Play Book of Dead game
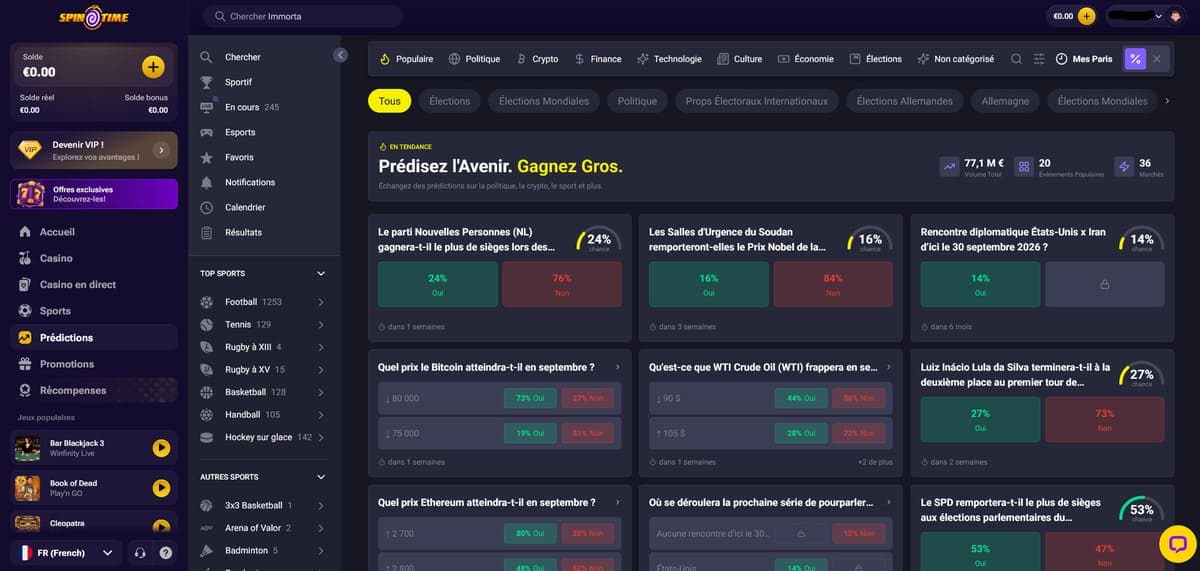Viewport: 1200px width, 571px height. click(161, 488)
